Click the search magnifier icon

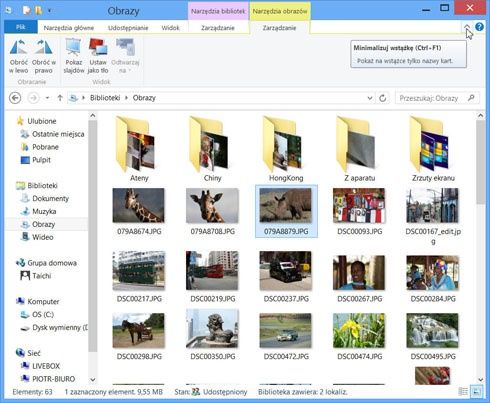[x=471, y=98]
